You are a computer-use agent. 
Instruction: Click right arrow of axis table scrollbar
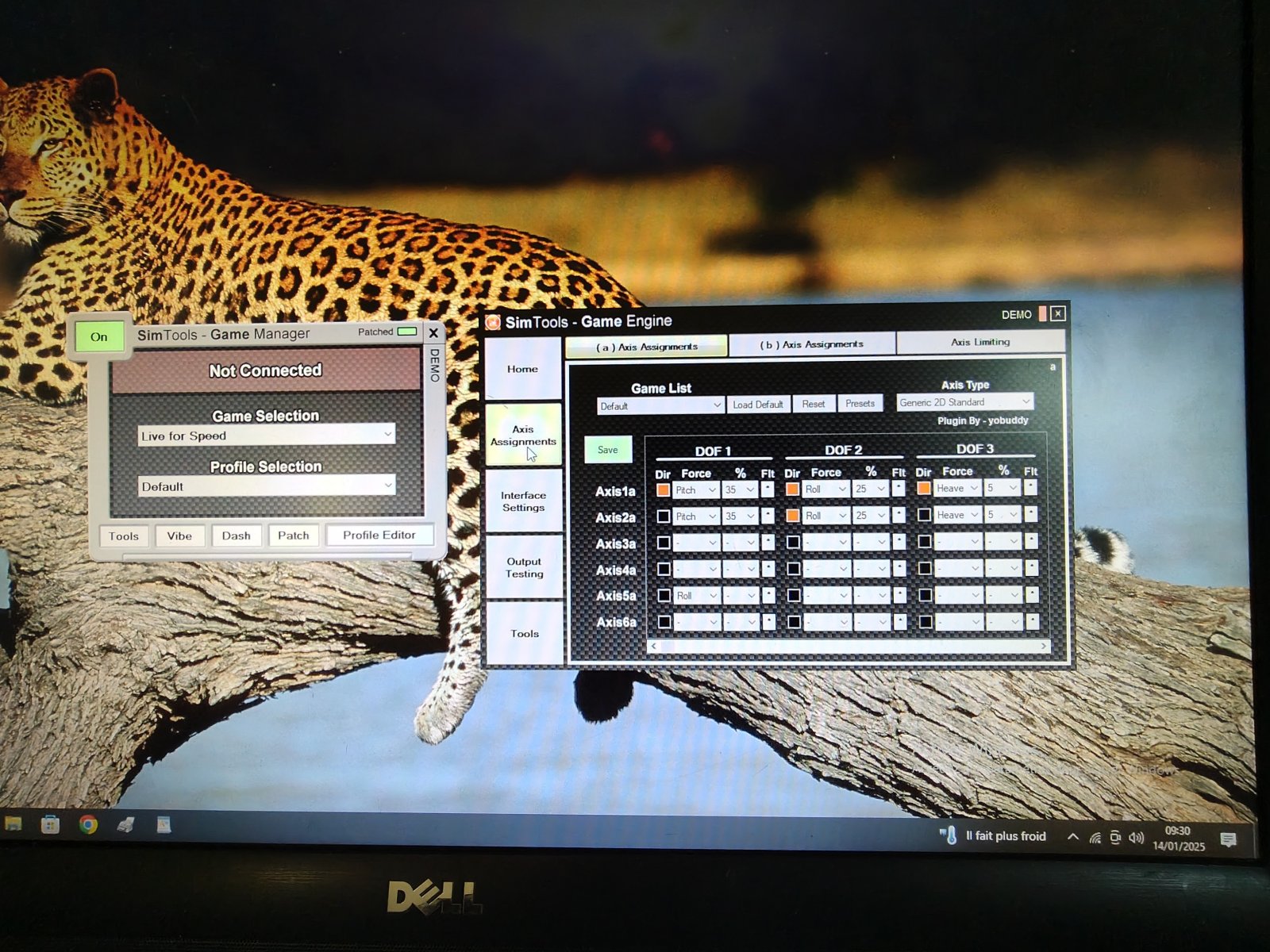pos(1043,647)
